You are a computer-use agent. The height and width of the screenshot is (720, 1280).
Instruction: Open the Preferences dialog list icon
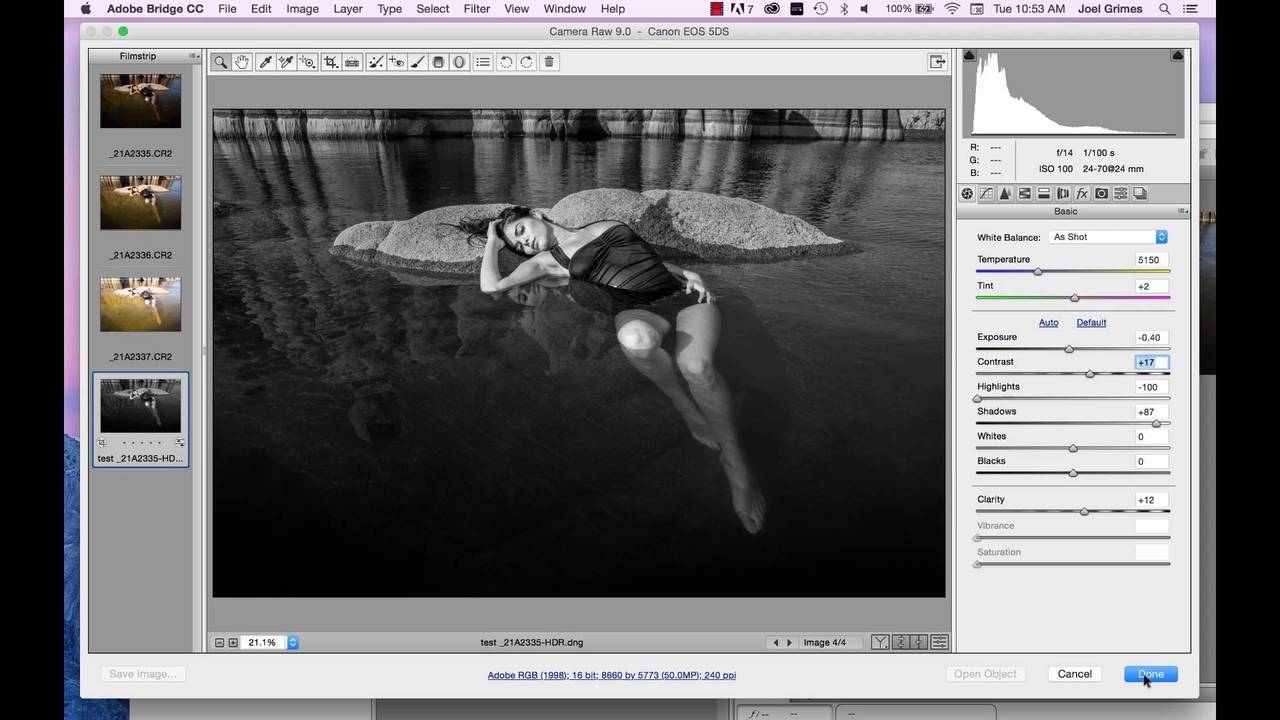pos(483,62)
